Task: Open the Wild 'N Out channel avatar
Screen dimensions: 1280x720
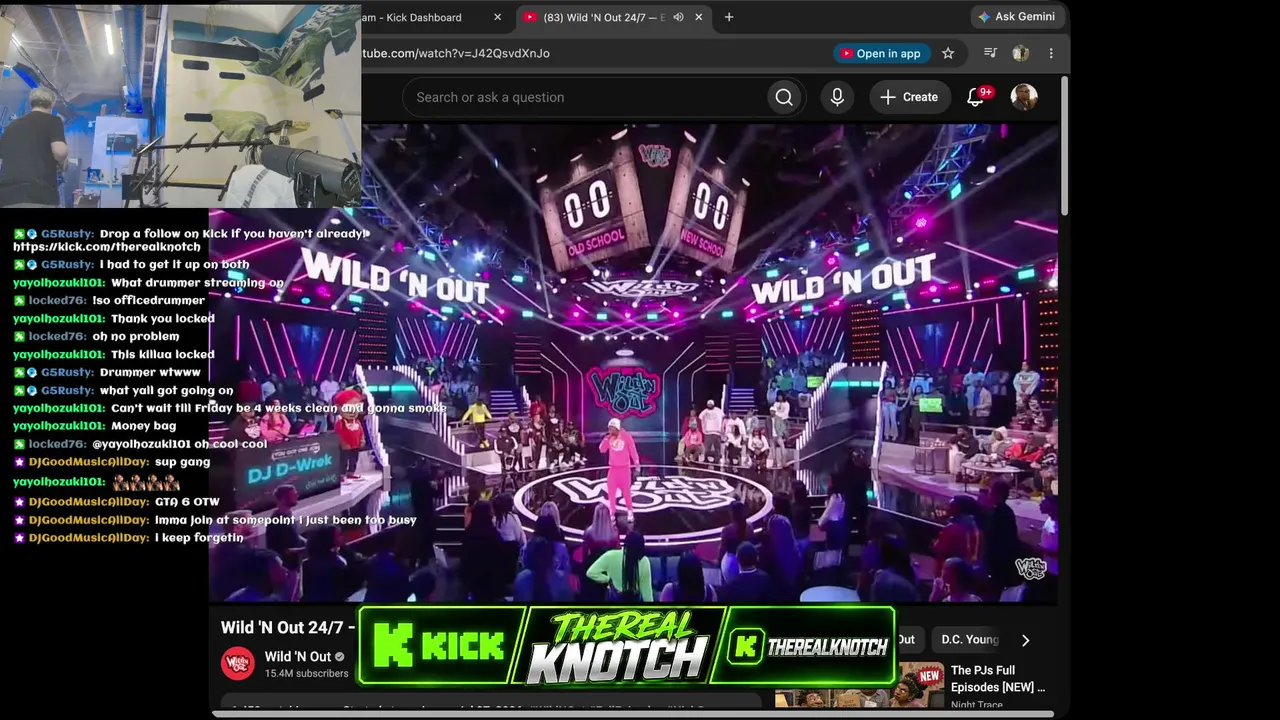Action: click(x=238, y=663)
